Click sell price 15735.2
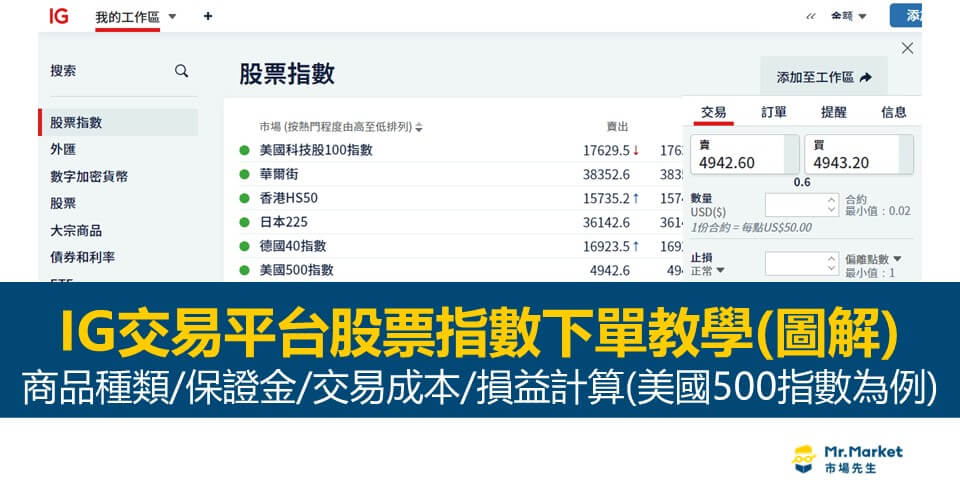Viewport: 960px width, 502px height. 606,198
